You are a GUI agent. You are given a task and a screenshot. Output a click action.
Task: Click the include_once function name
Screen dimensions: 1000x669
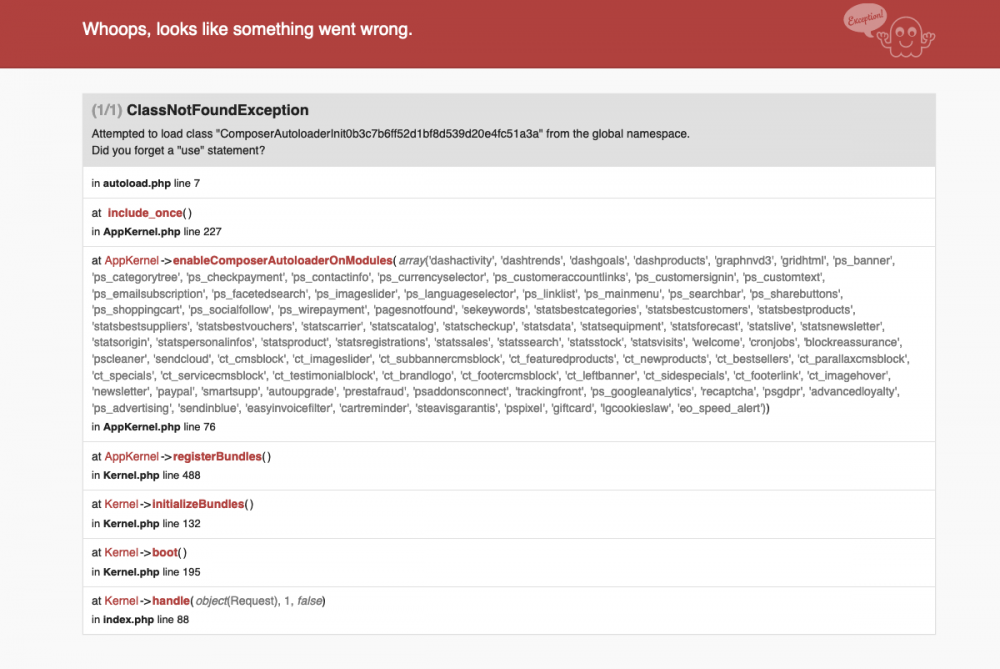coord(146,212)
